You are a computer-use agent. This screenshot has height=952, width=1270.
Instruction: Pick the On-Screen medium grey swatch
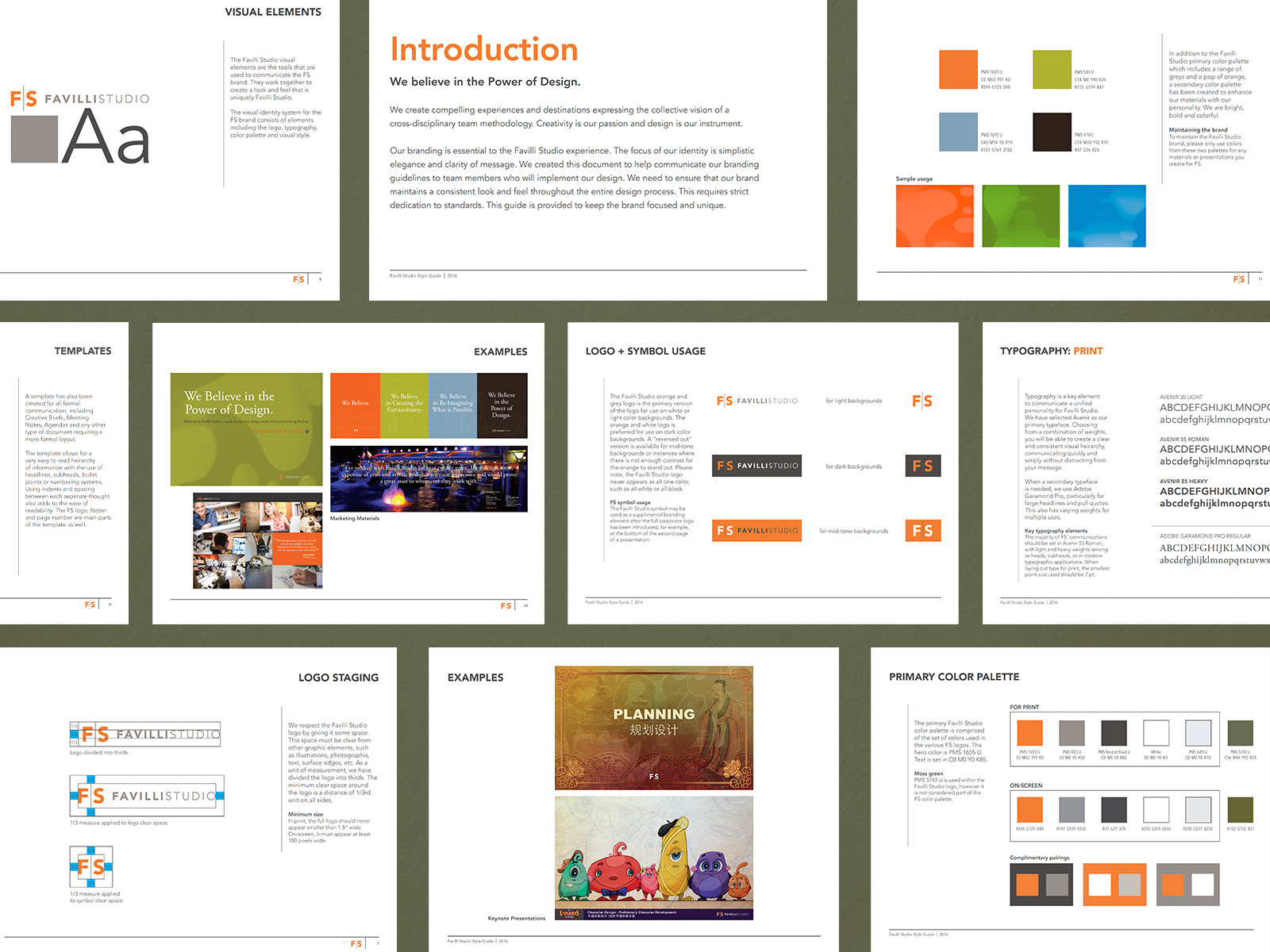[x=1072, y=810]
